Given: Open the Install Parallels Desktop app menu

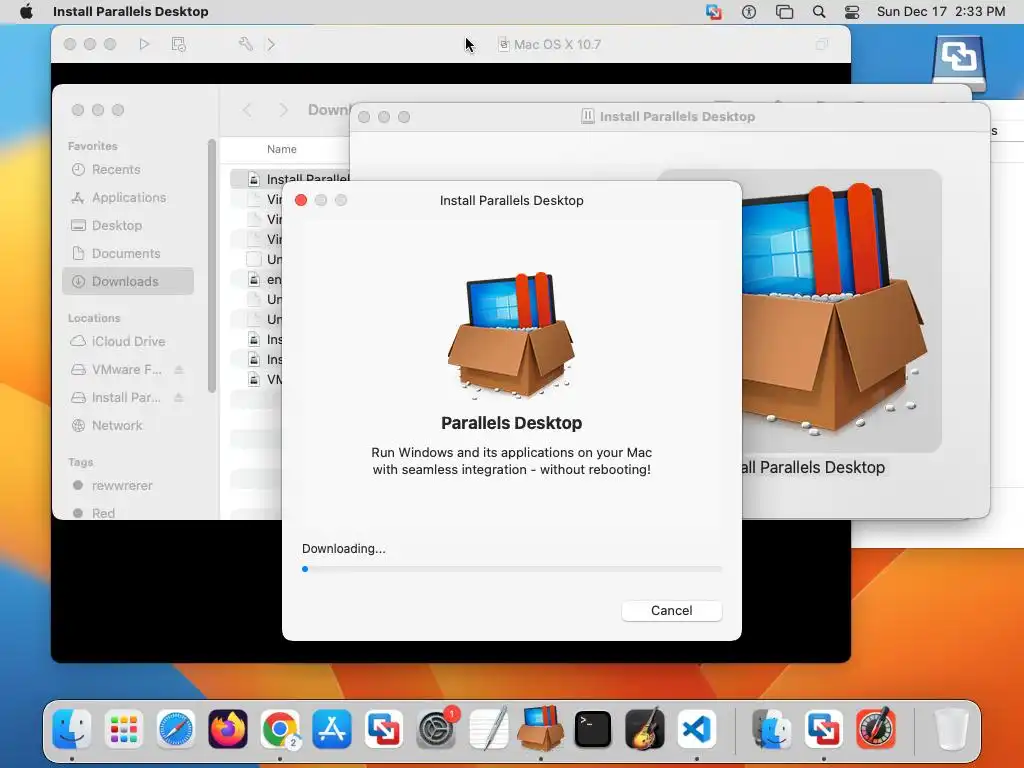Looking at the screenshot, I should 131,12.
